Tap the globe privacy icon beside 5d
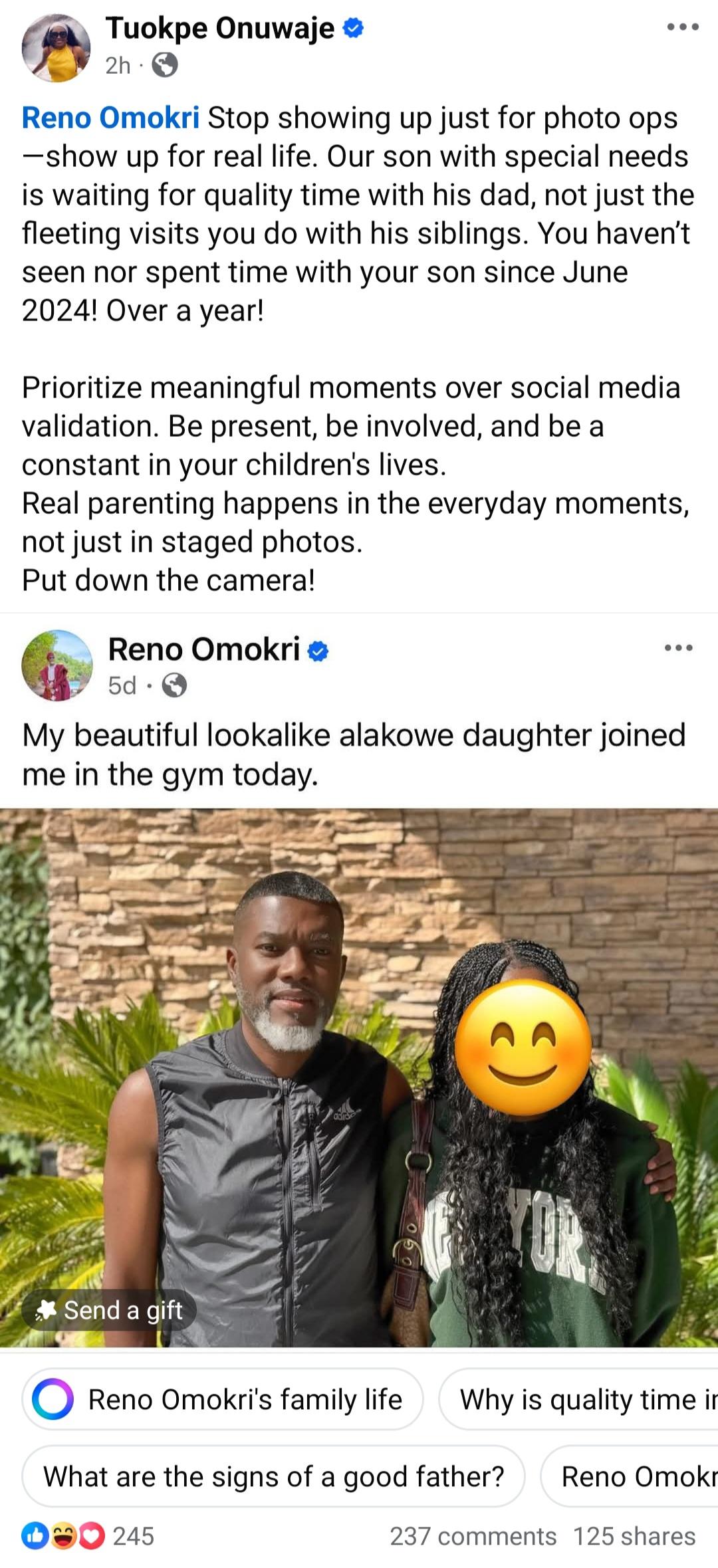This screenshot has height=1568, width=718. click(x=174, y=685)
